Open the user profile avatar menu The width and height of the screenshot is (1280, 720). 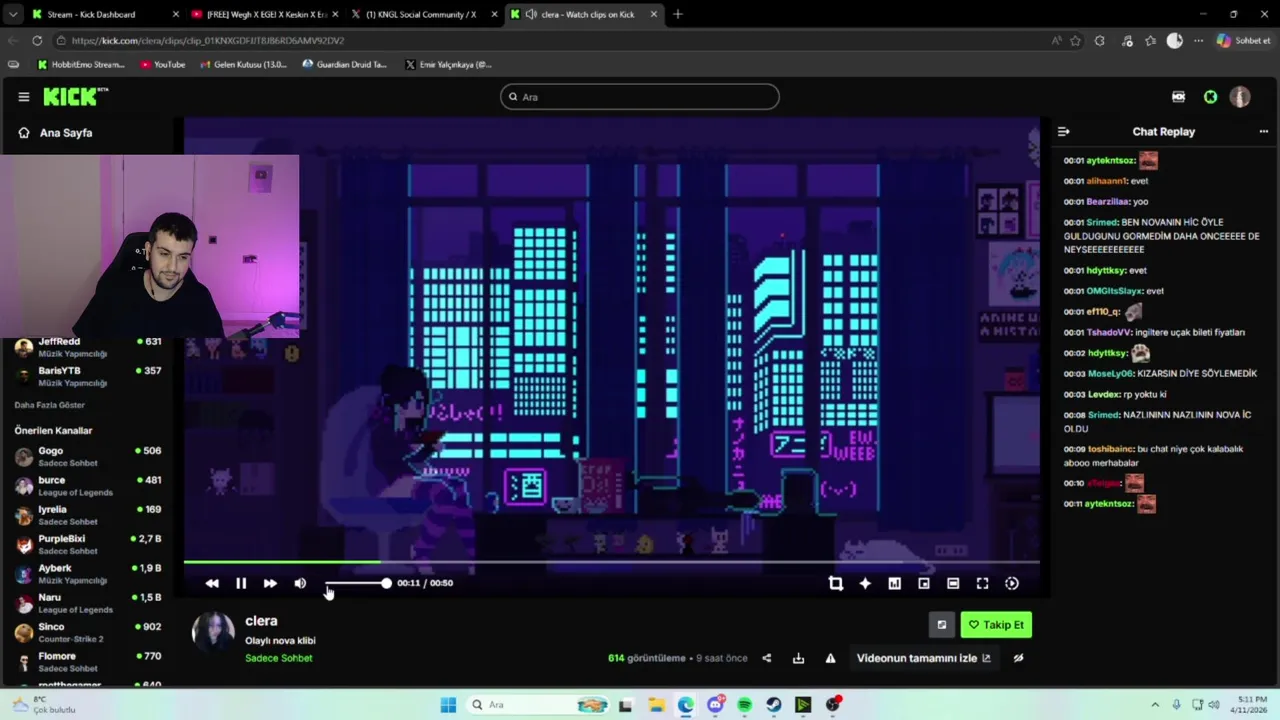(1240, 97)
